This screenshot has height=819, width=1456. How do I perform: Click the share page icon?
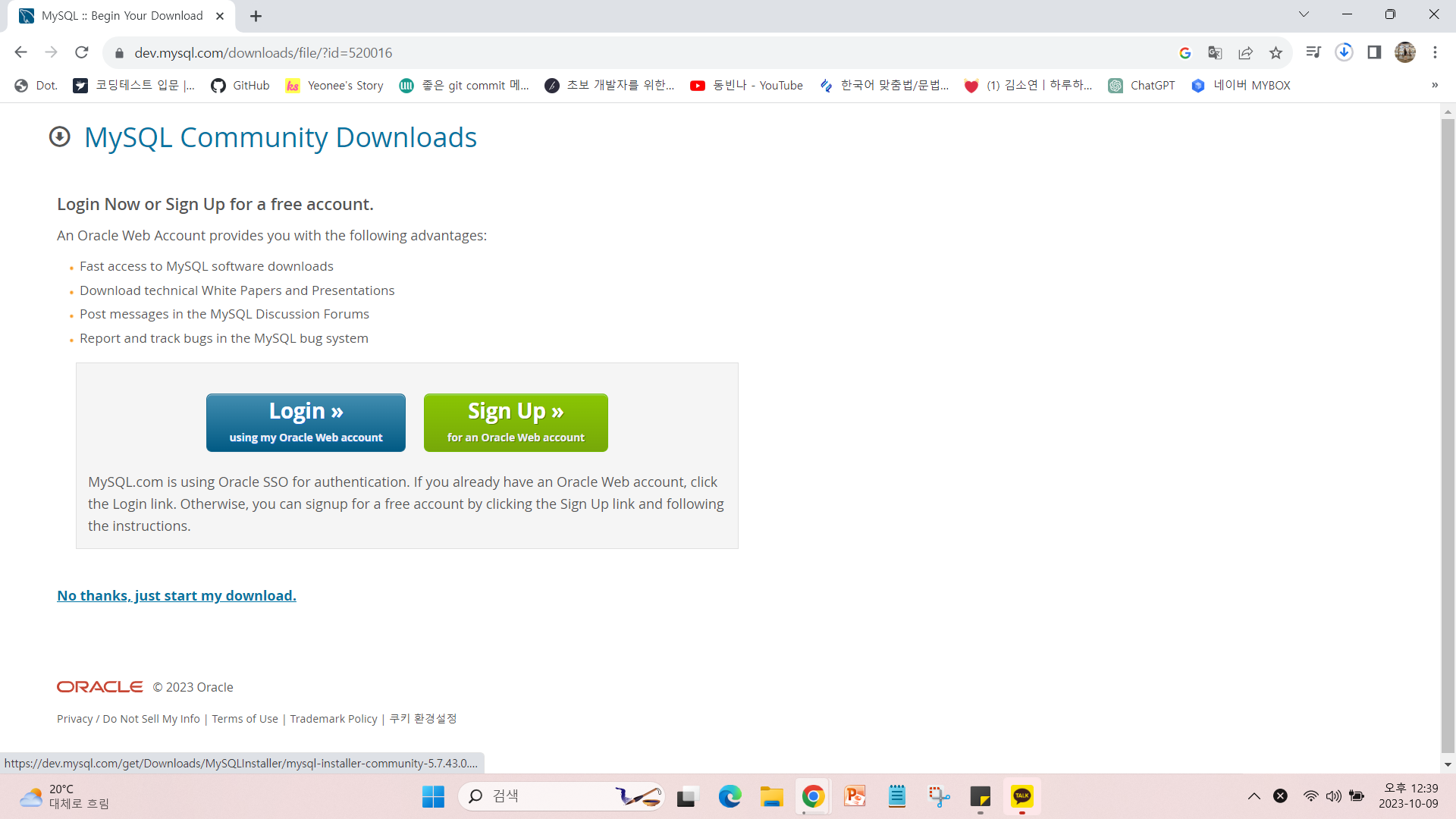[1245, 52]
